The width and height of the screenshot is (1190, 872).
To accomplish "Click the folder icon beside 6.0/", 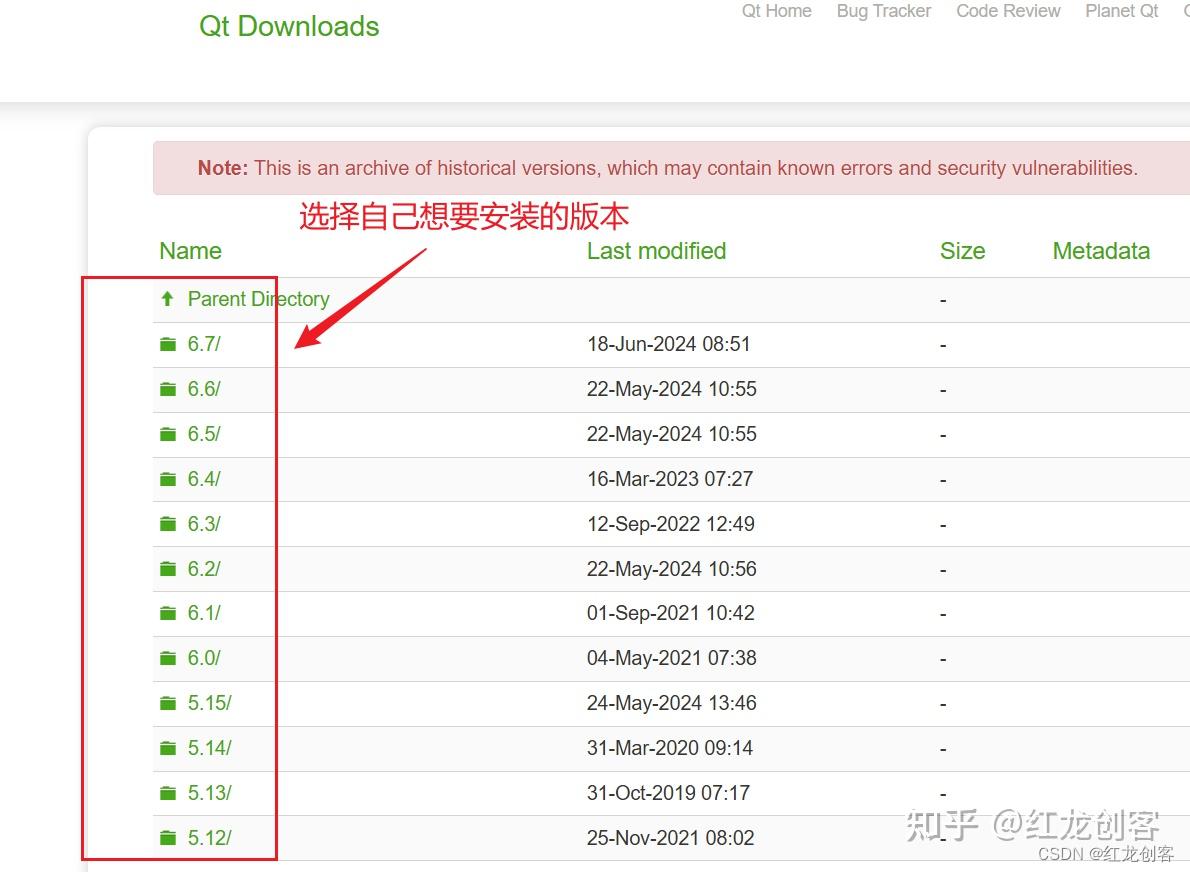I will click(167, 658).
